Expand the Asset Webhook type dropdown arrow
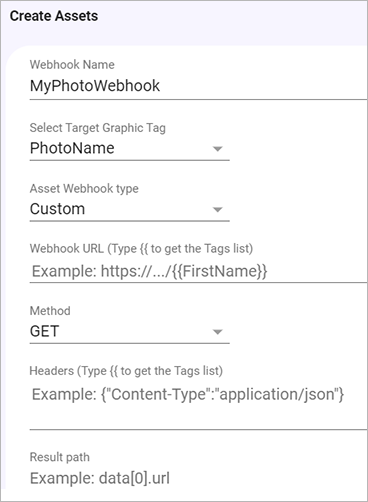This screenshot has width=368, height=502. [218, 210]
